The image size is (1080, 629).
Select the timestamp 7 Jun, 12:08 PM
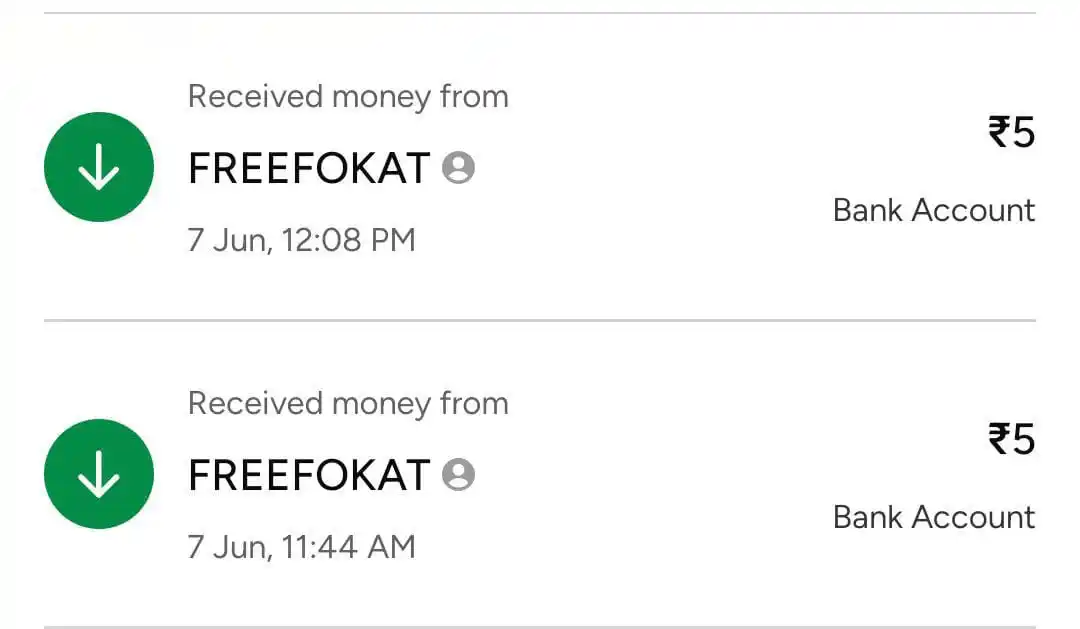coord(302,240)
